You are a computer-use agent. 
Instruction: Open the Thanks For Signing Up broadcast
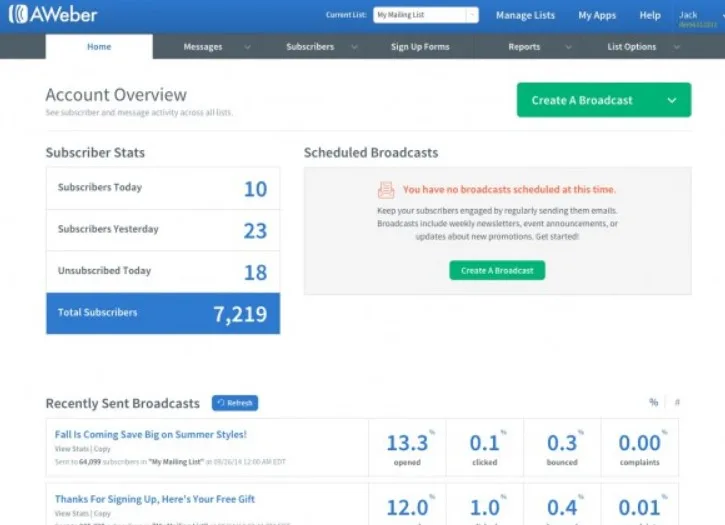coord(155,499)
